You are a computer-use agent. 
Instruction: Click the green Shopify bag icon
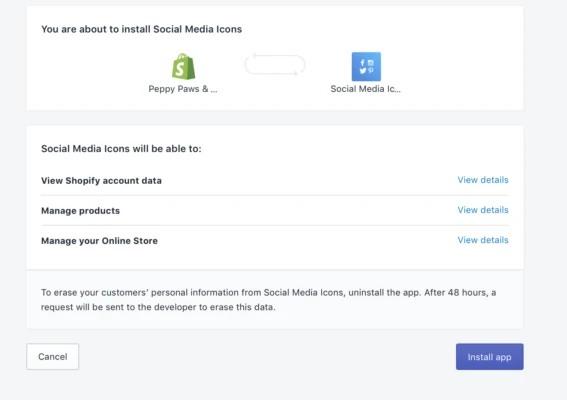(184, 67)
